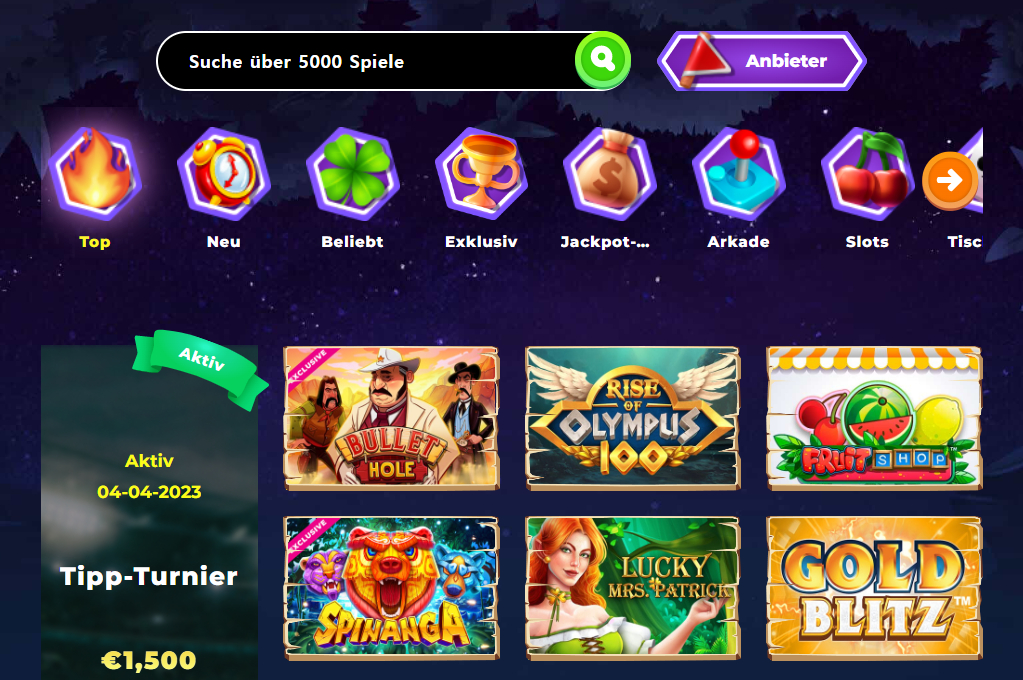
Task: Open the Tipp-Turnier tournament card
Action: (149, 513)
